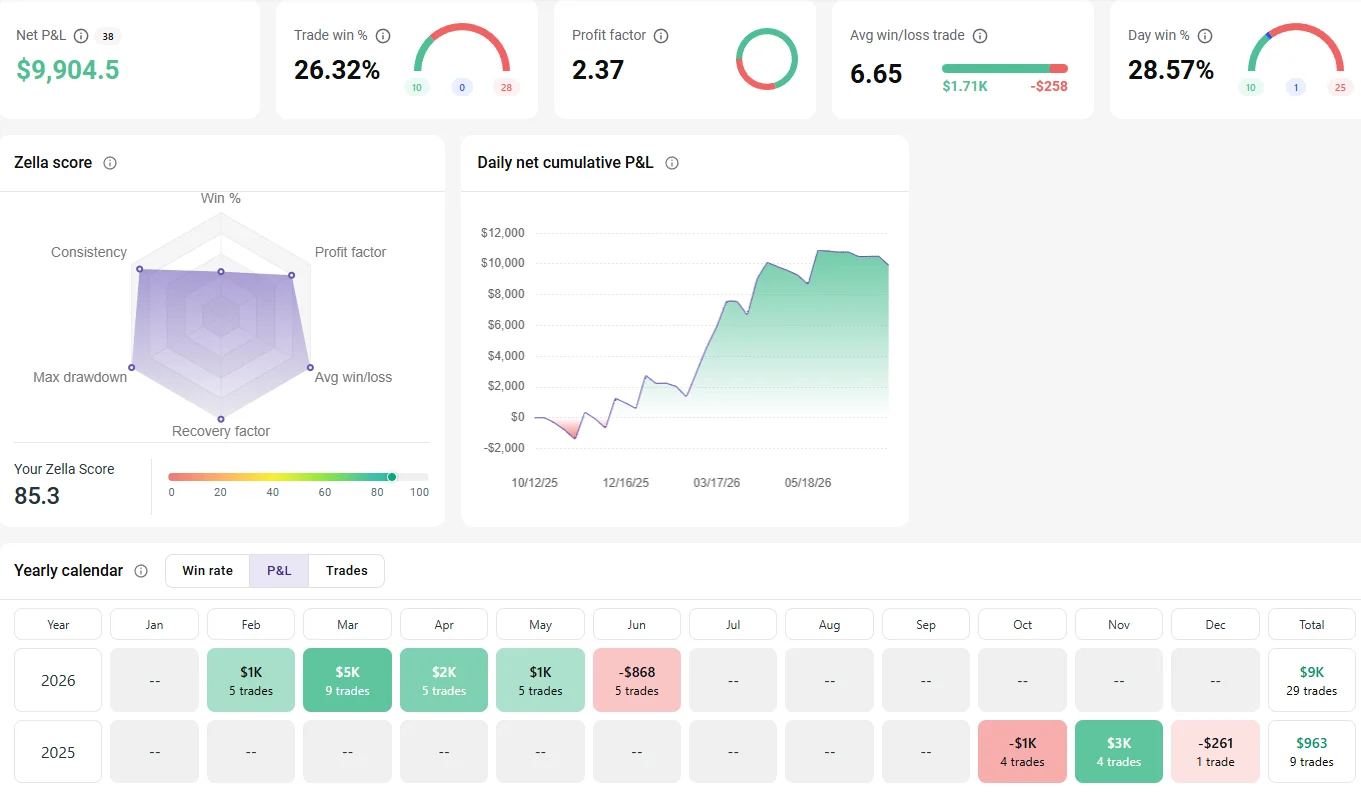Viewport: 1361px width, 793px height.
Task: Click the 85.3 Zella Score value
Action: (37, 495)
